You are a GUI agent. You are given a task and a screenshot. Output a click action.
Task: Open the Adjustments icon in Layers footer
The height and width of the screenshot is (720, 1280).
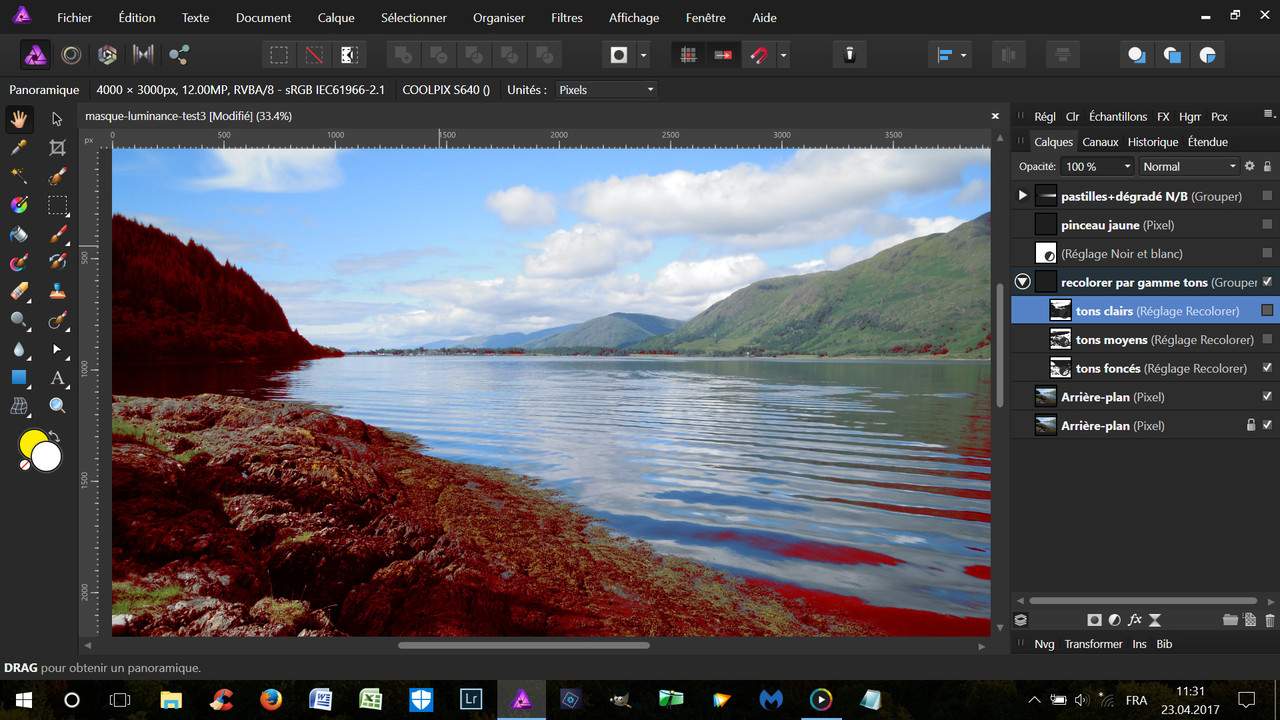coord(1115,620)
